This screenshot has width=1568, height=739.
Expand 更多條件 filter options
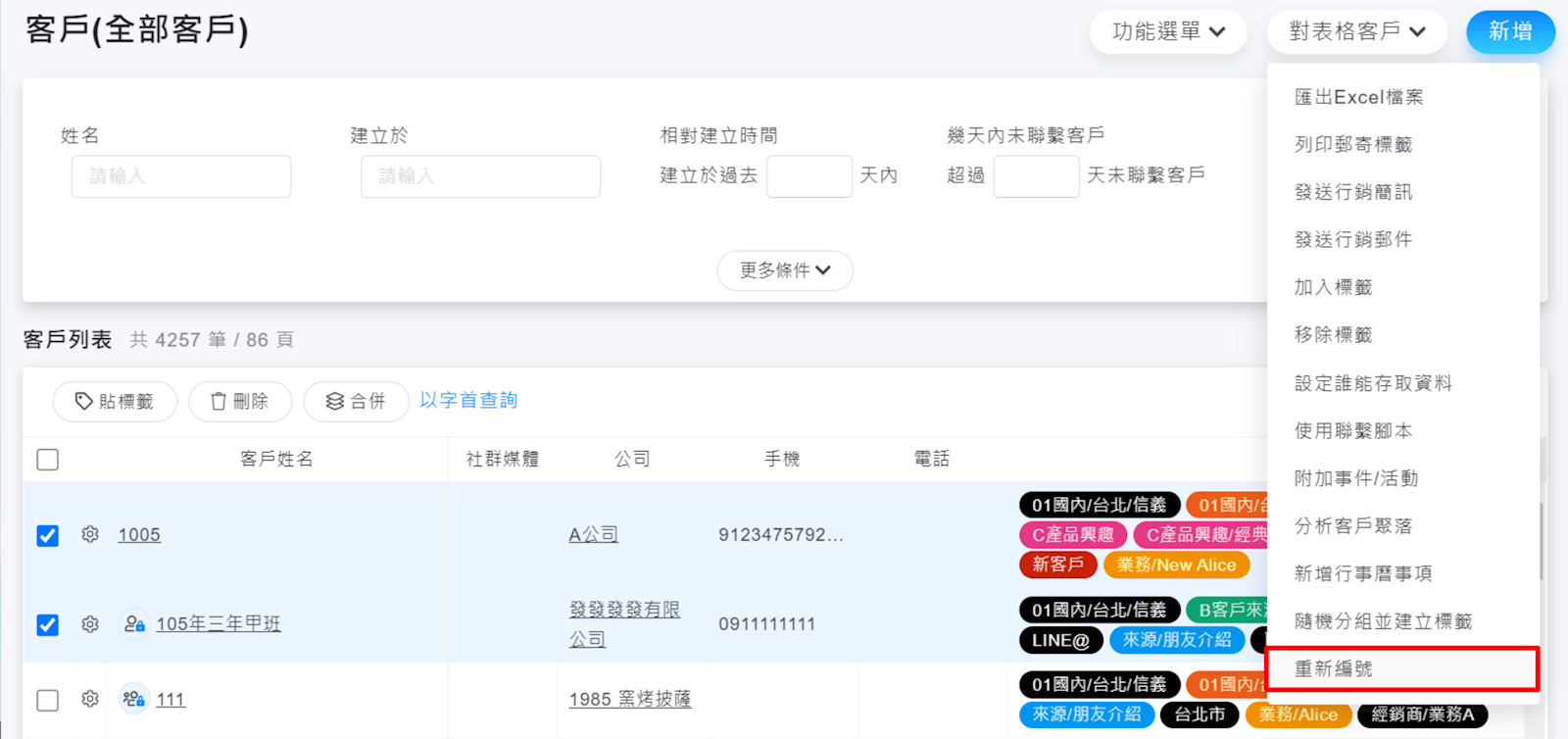pos(785,271)
